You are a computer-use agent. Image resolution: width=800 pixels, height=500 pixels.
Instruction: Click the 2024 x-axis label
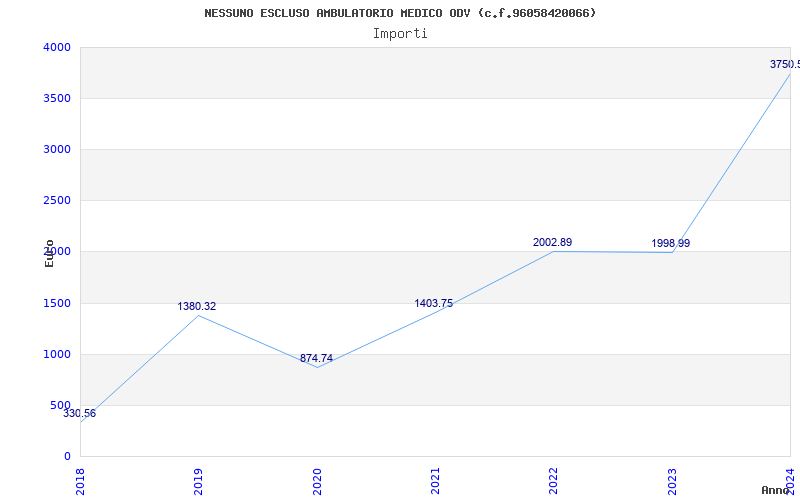tap(790, 482)
